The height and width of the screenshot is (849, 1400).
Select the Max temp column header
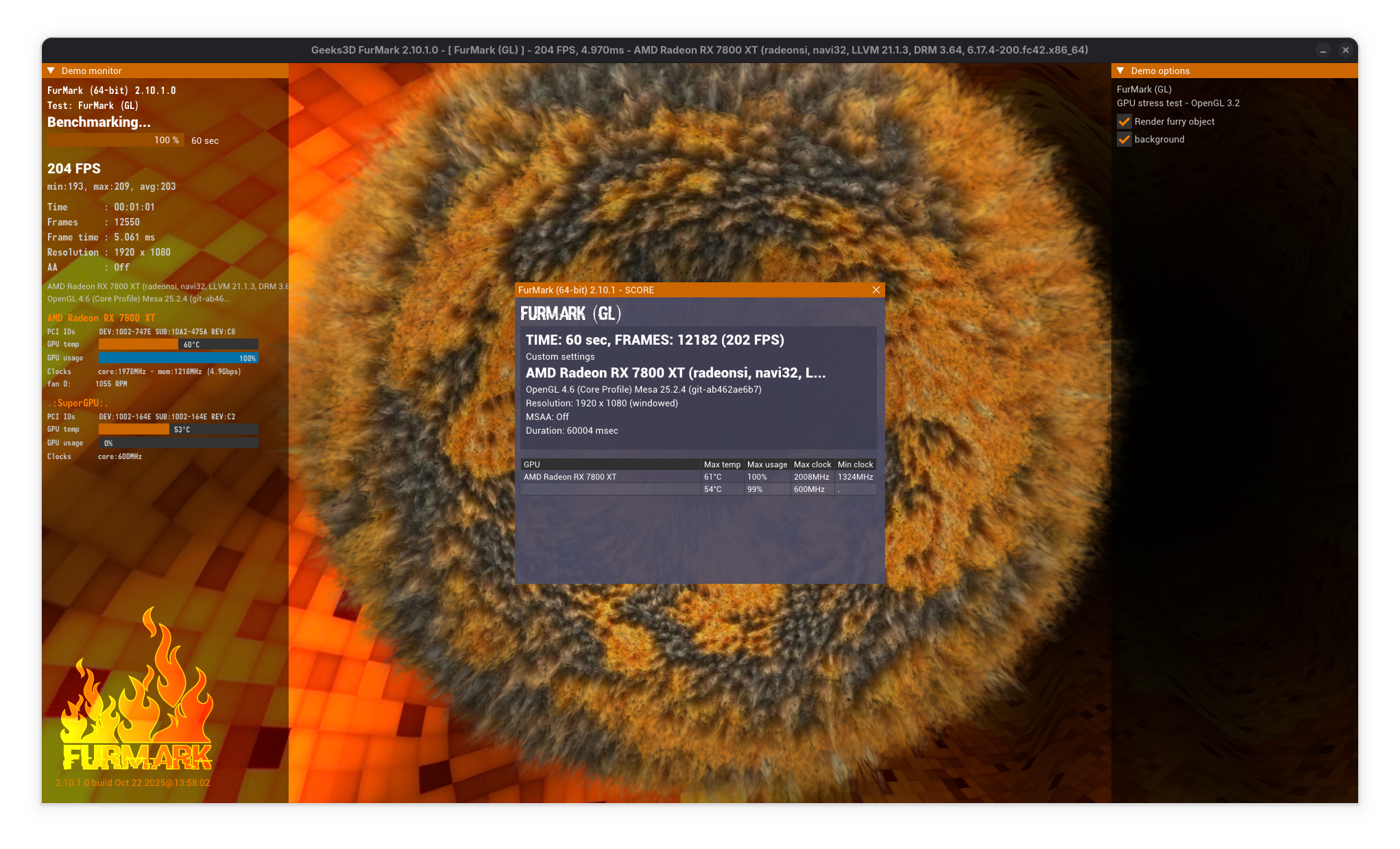point(722,465)
